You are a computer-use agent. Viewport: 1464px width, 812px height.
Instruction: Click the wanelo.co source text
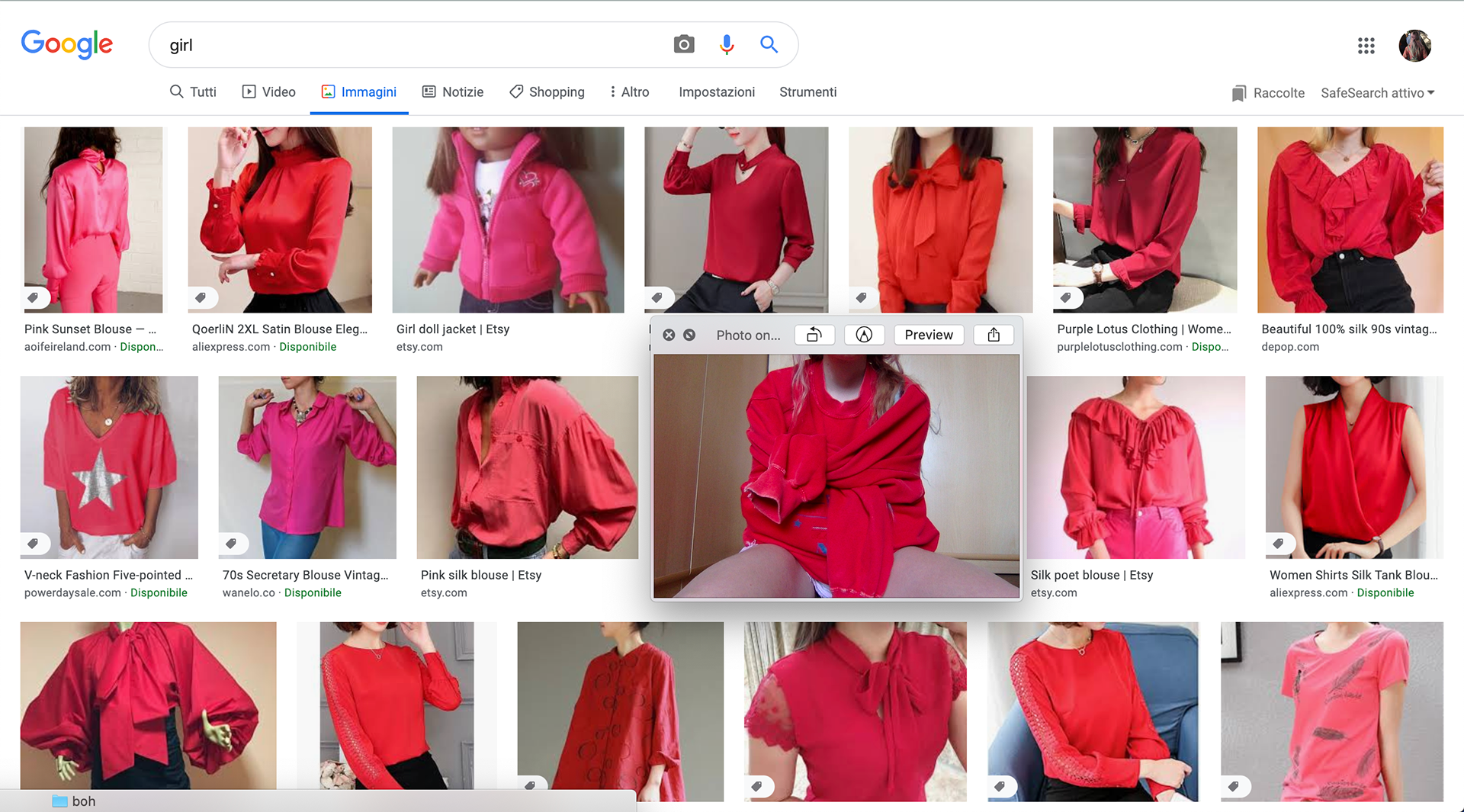pos(249,593)
